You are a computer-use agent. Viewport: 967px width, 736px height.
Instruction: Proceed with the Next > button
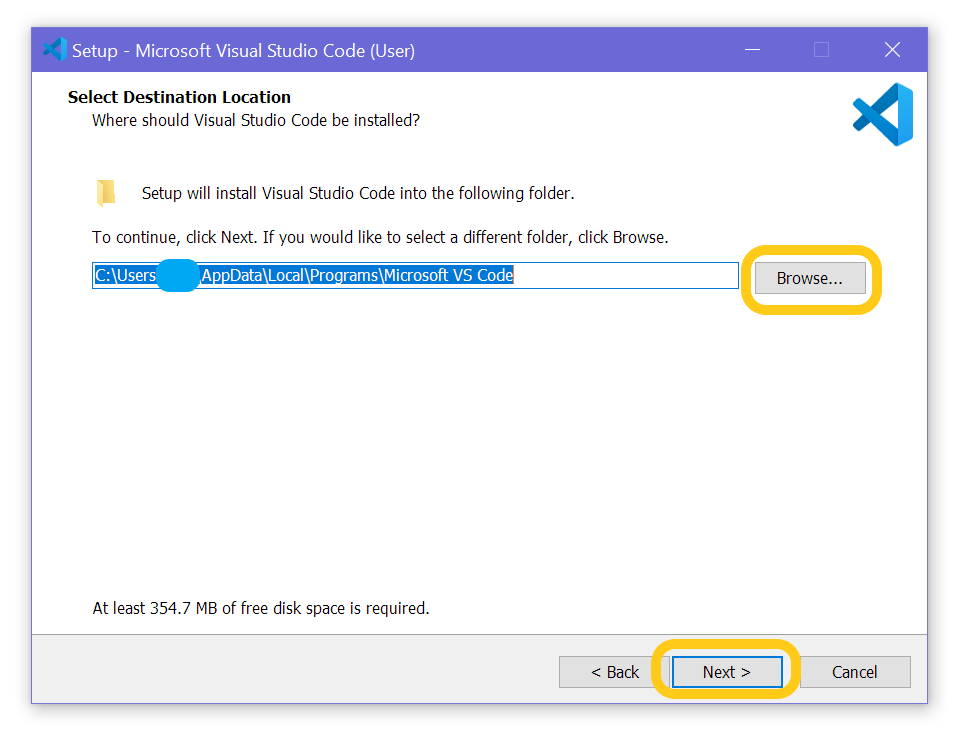[727, 672]
